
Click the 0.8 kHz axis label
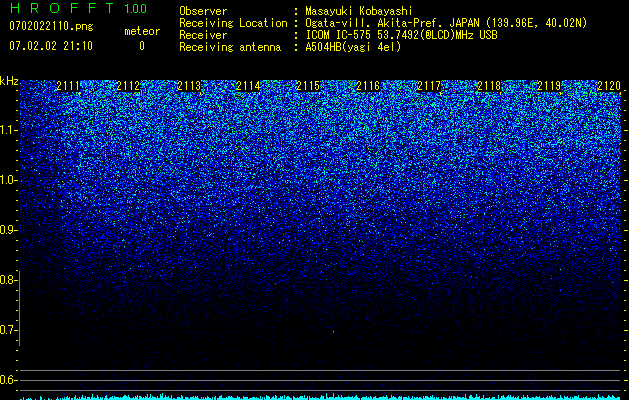[x=8, y=280]
